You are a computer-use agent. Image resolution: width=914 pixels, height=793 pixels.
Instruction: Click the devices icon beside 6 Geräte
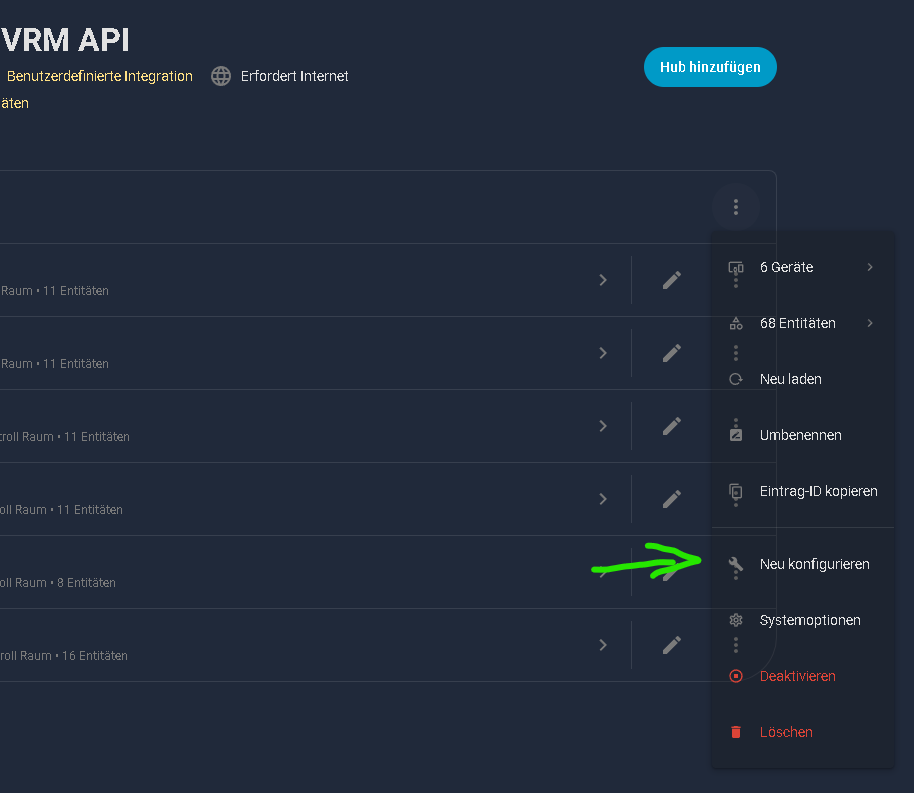pos(736,268)
